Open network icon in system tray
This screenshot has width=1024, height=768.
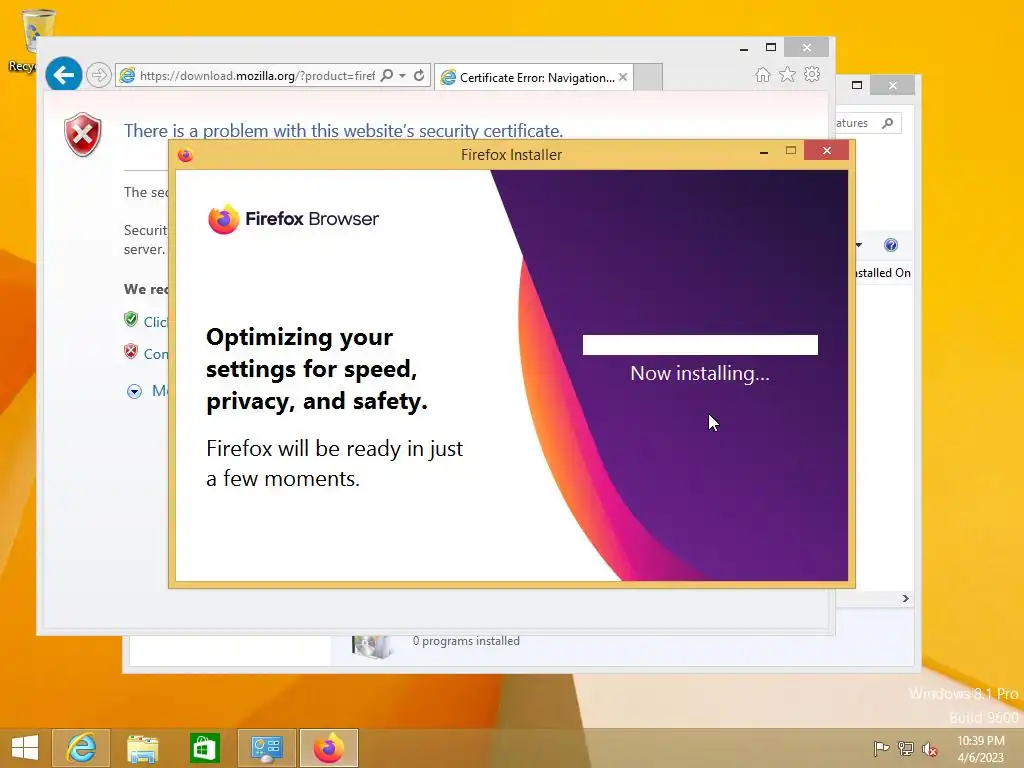pos(906,748)
